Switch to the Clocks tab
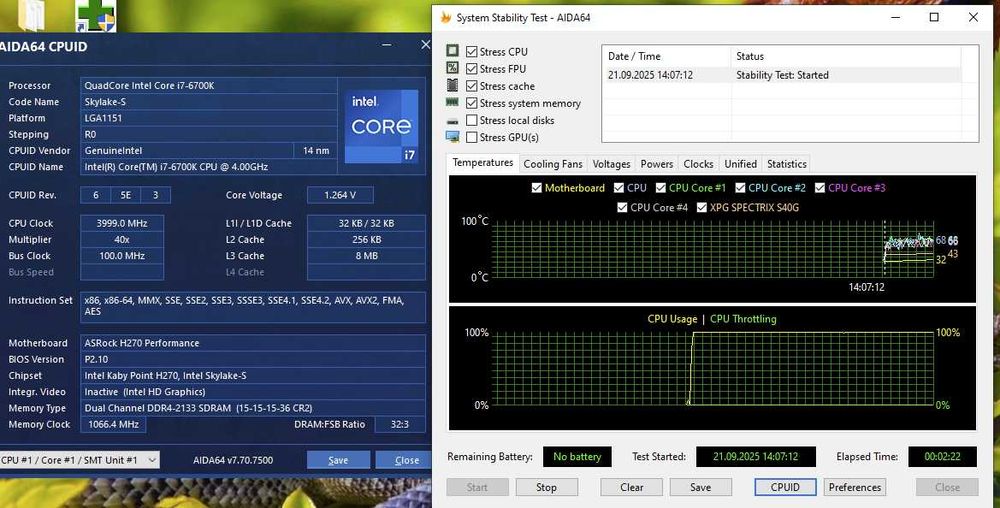The image size is (1000, 508). (698, 164)
